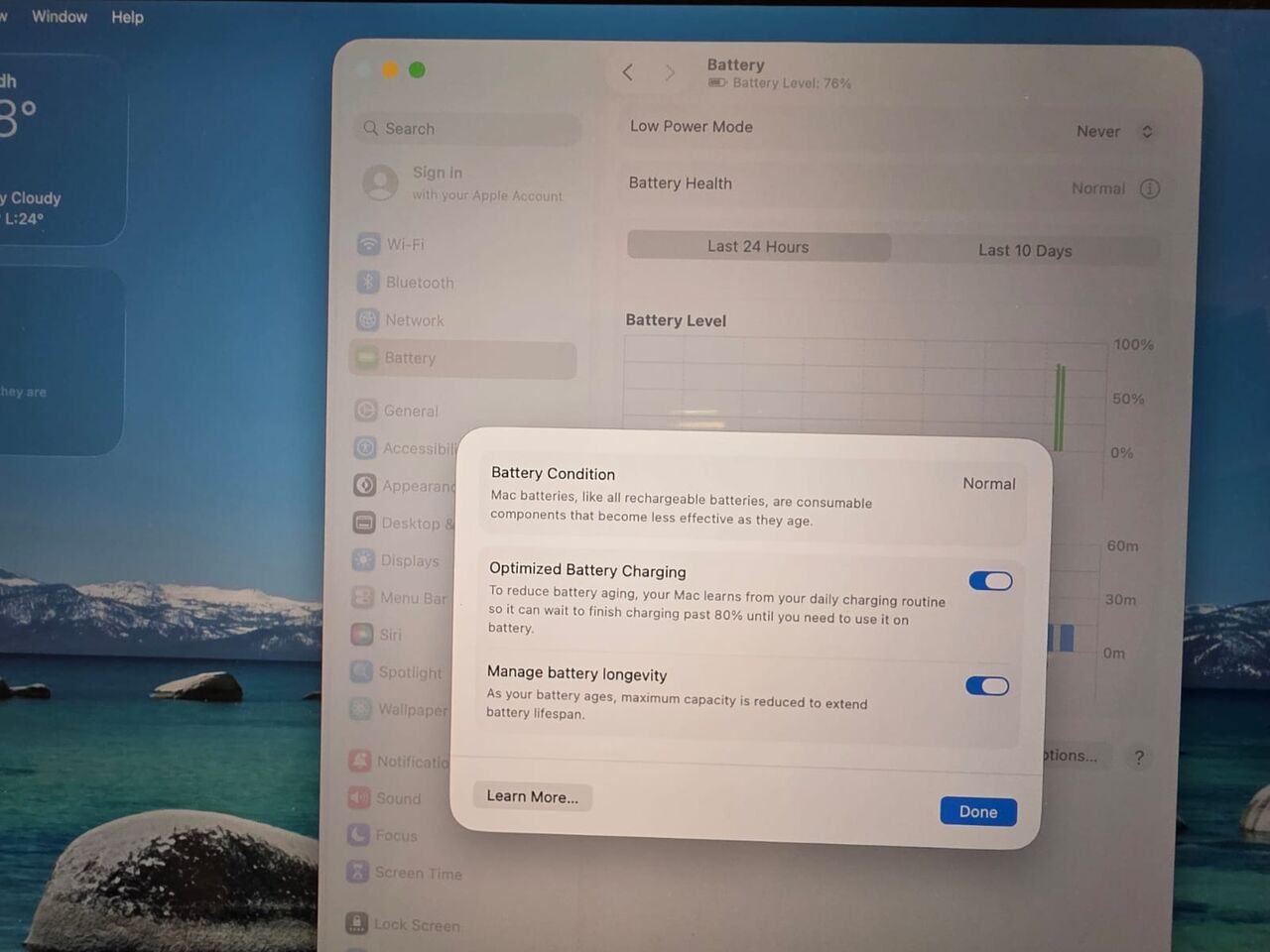1270x952 pixels.
Task: Click the Battery title in window header
Action: tap(735, 64)
